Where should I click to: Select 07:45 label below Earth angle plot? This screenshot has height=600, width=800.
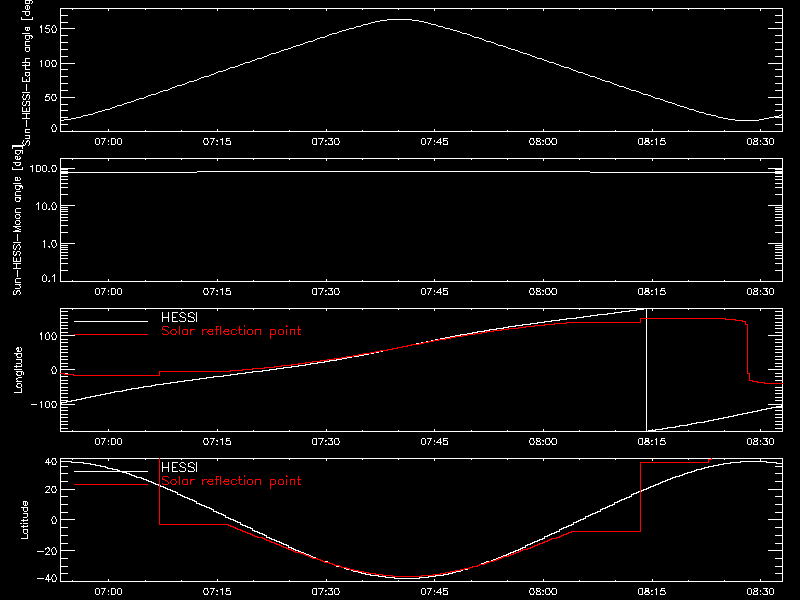tap(434, 141)
